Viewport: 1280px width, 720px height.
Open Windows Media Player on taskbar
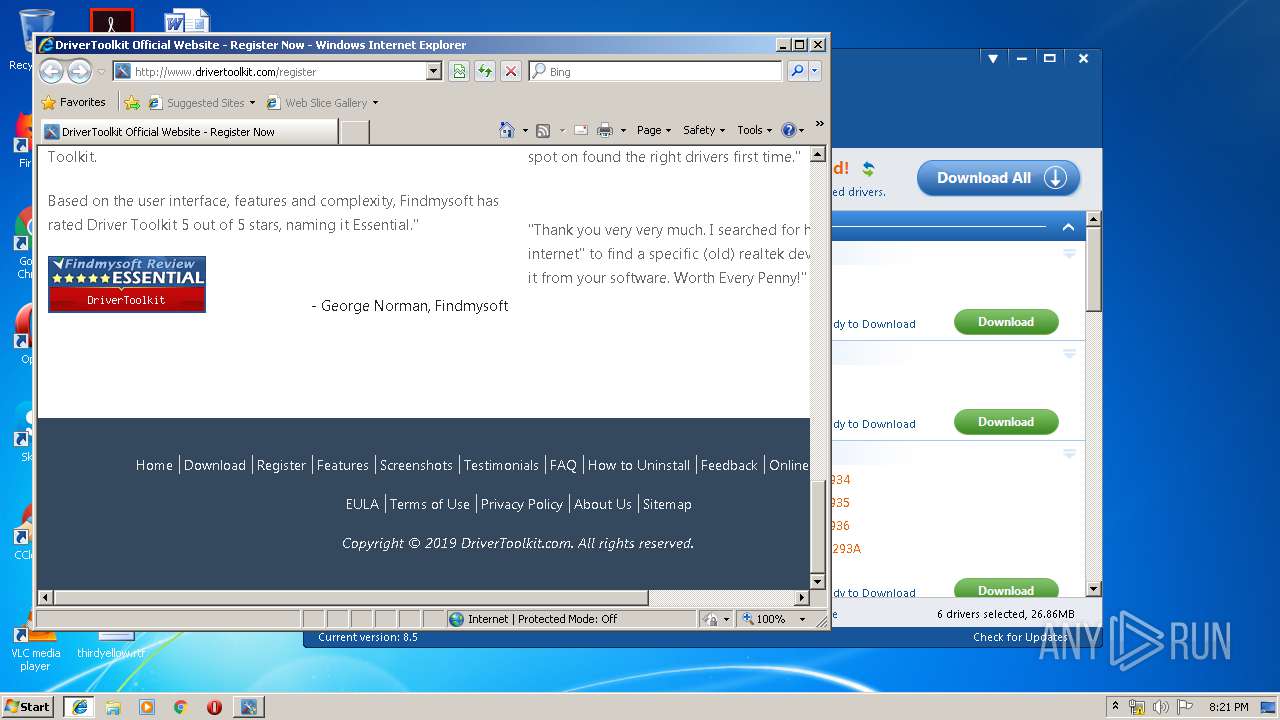(x=147, y=707)
